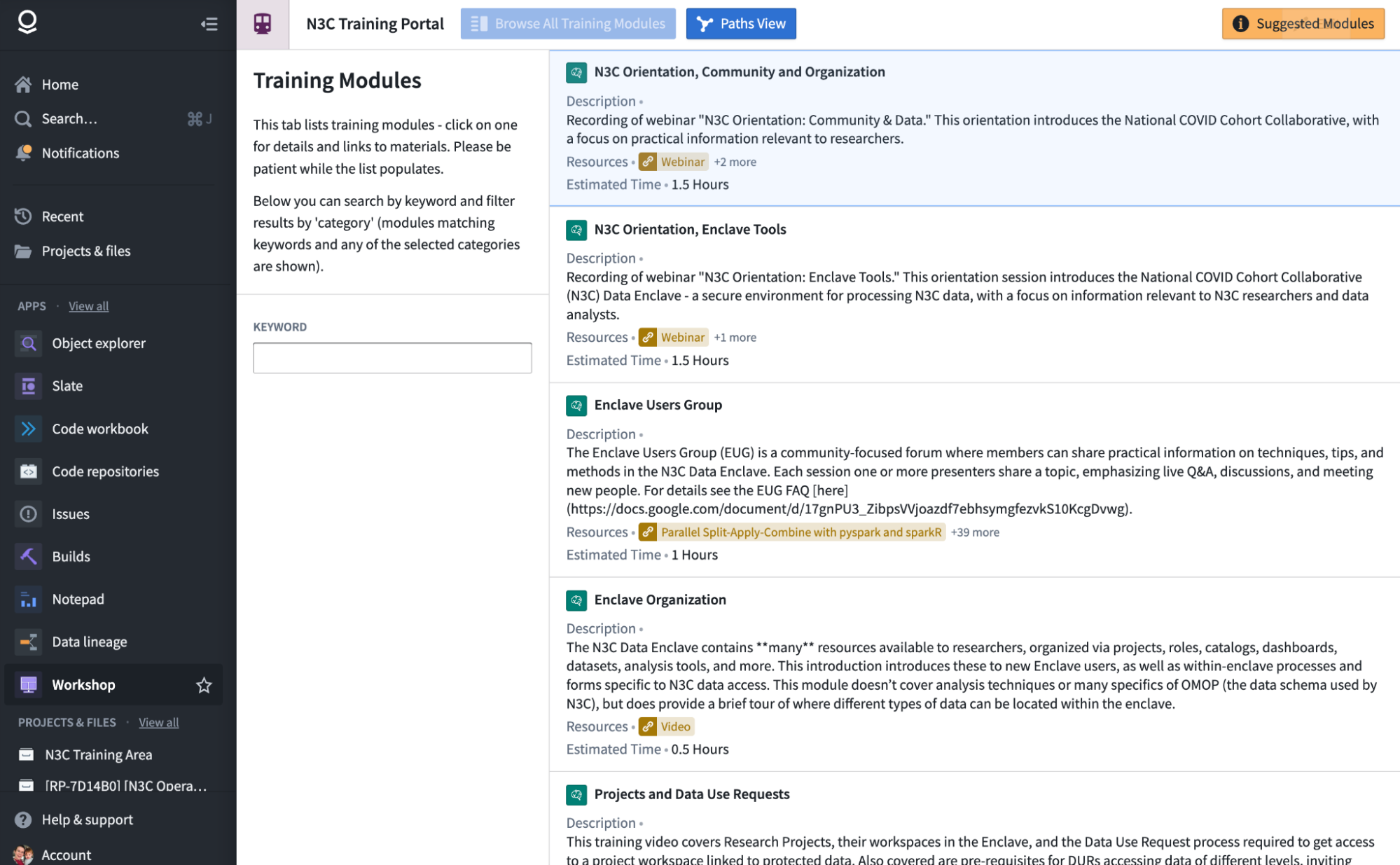Switch to Paths View
The height and width of the screenshot is (865, 1400).
click(x=741, y=24)
